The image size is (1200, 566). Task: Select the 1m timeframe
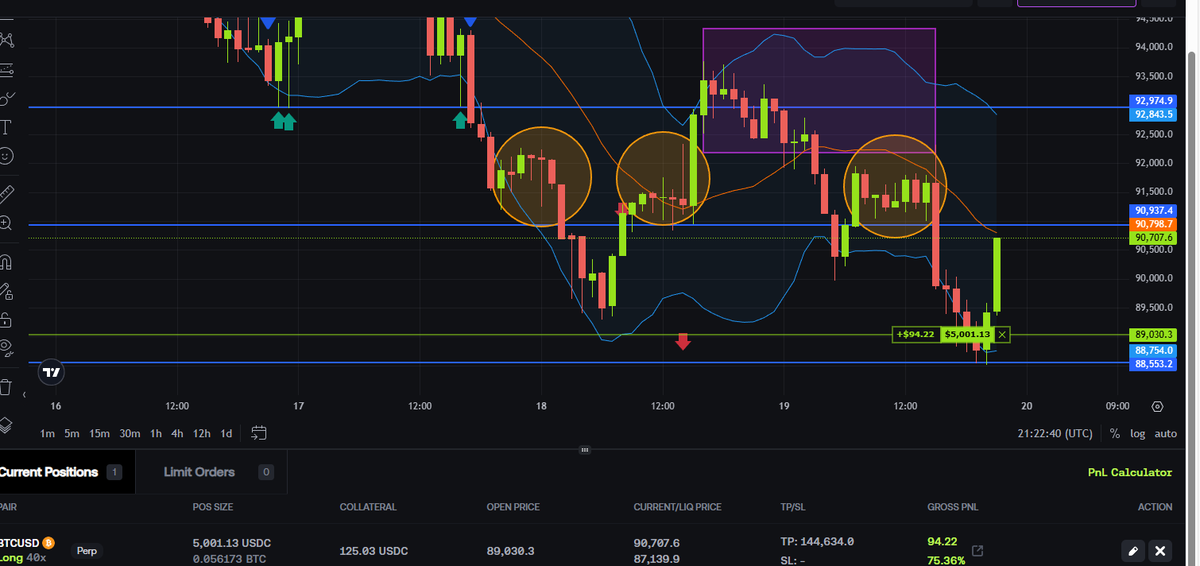click(47, 433)
